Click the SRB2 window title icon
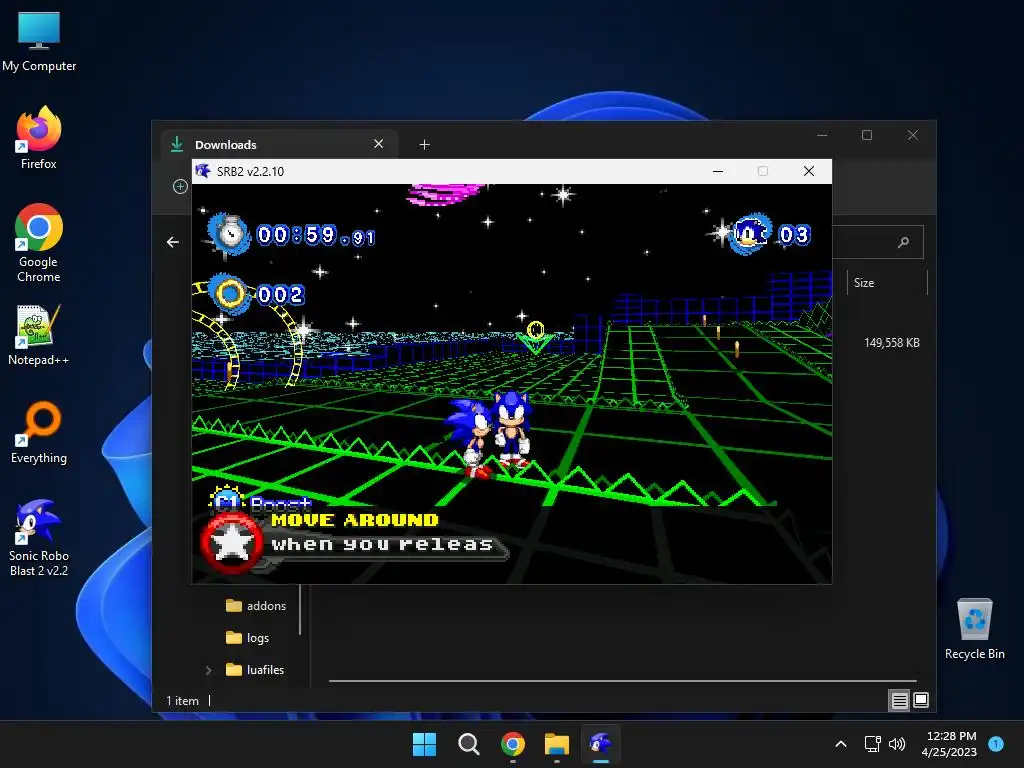1024x768 pixels. [203, 171]
